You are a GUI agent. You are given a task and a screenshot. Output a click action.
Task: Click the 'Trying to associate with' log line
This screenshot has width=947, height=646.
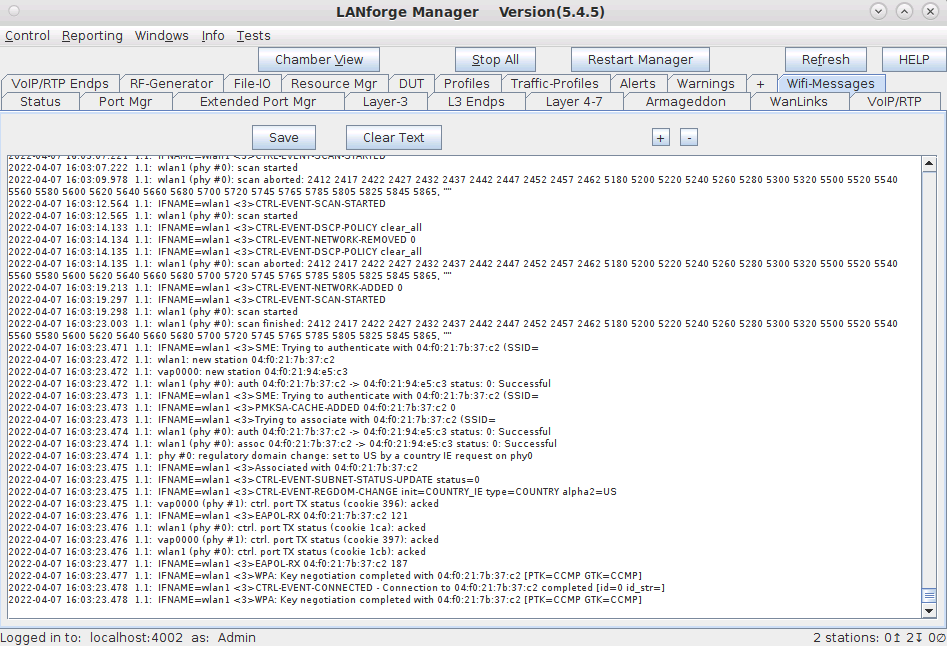click(252, 420)
